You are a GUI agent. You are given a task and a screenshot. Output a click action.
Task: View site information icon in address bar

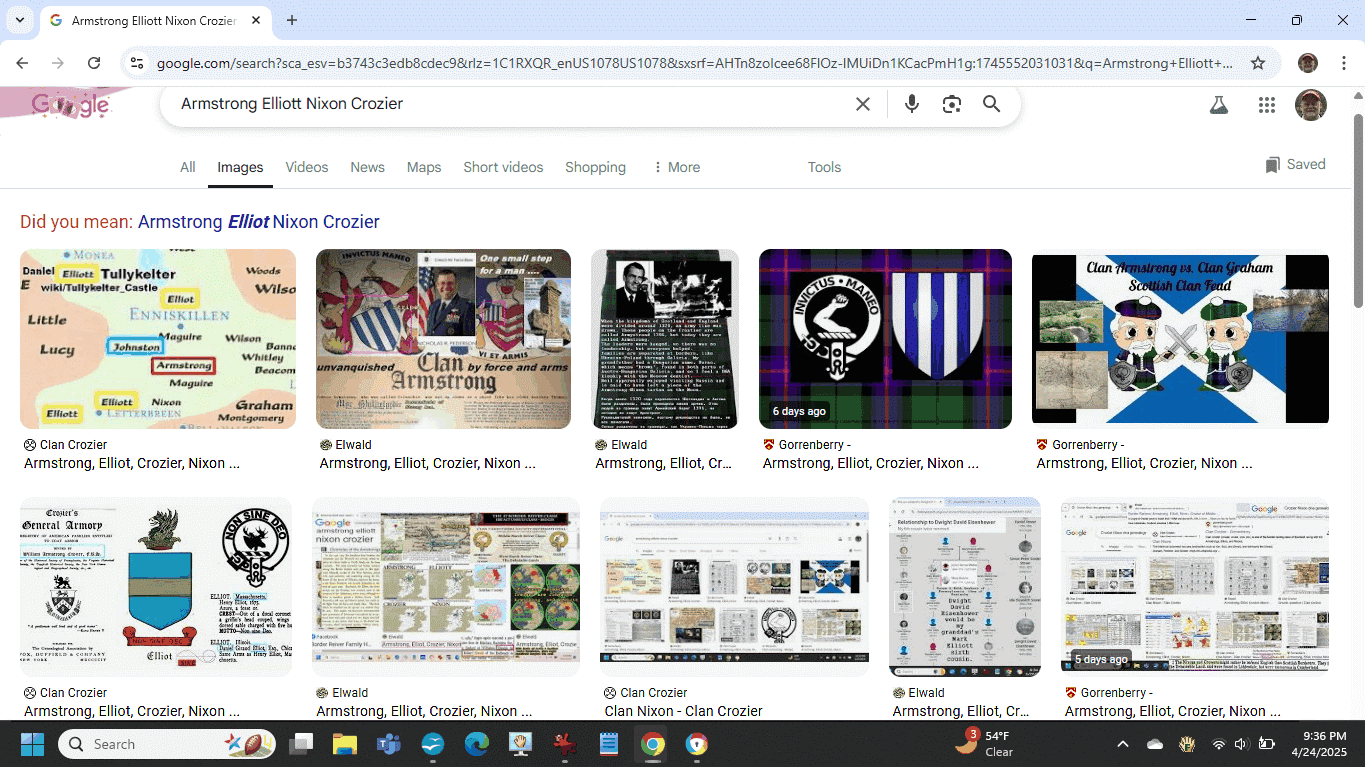[137, 63]
